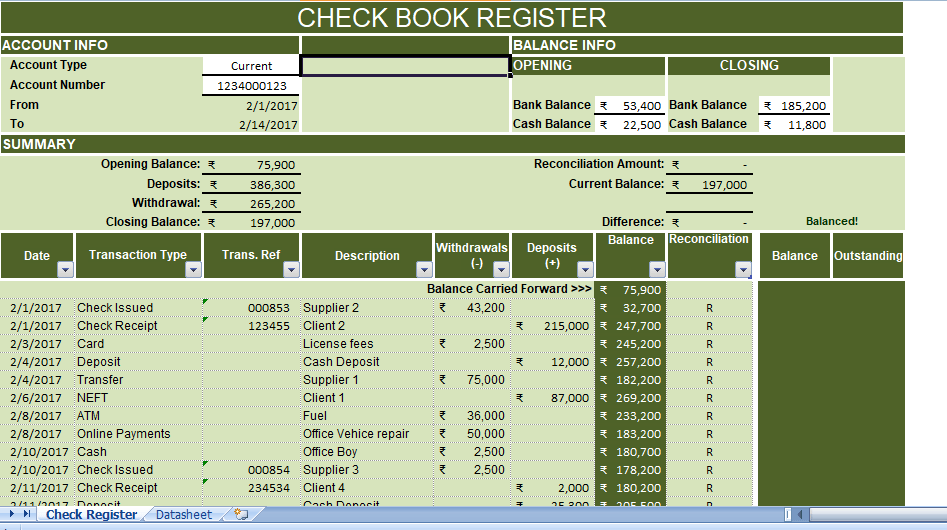The image size is (947, 530).
Task: Click the summary Opening Balance value 75,900
Action: click(x=251, y=165)
